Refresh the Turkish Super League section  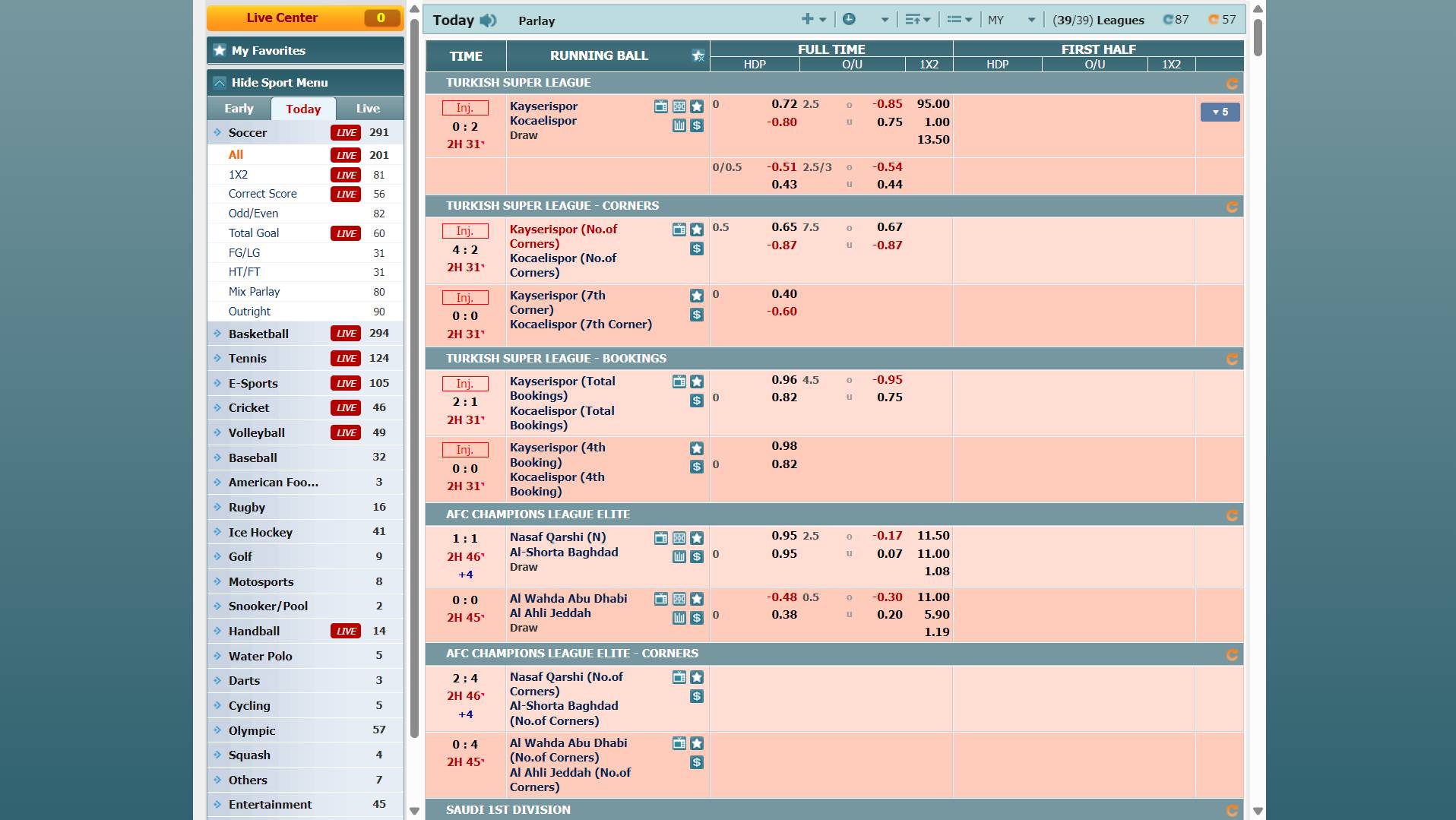point(1232,84)
